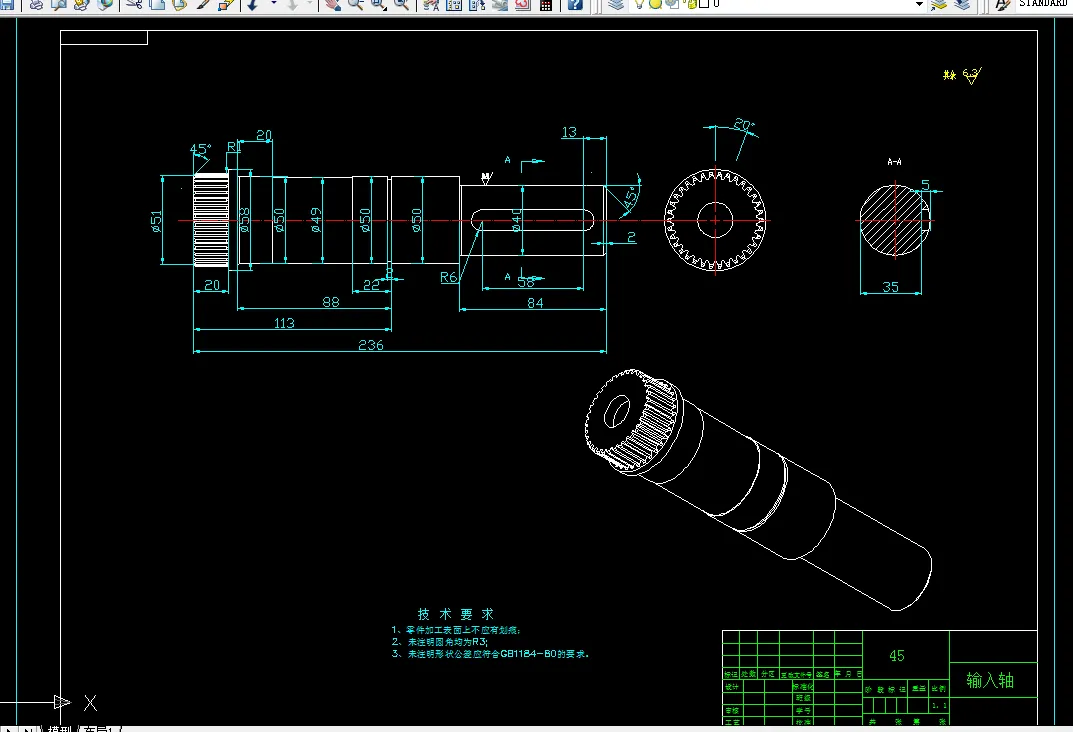This screenshot has height=732, width=1073.
Task: Select the R6 radius label
Action: pos(448,277)
